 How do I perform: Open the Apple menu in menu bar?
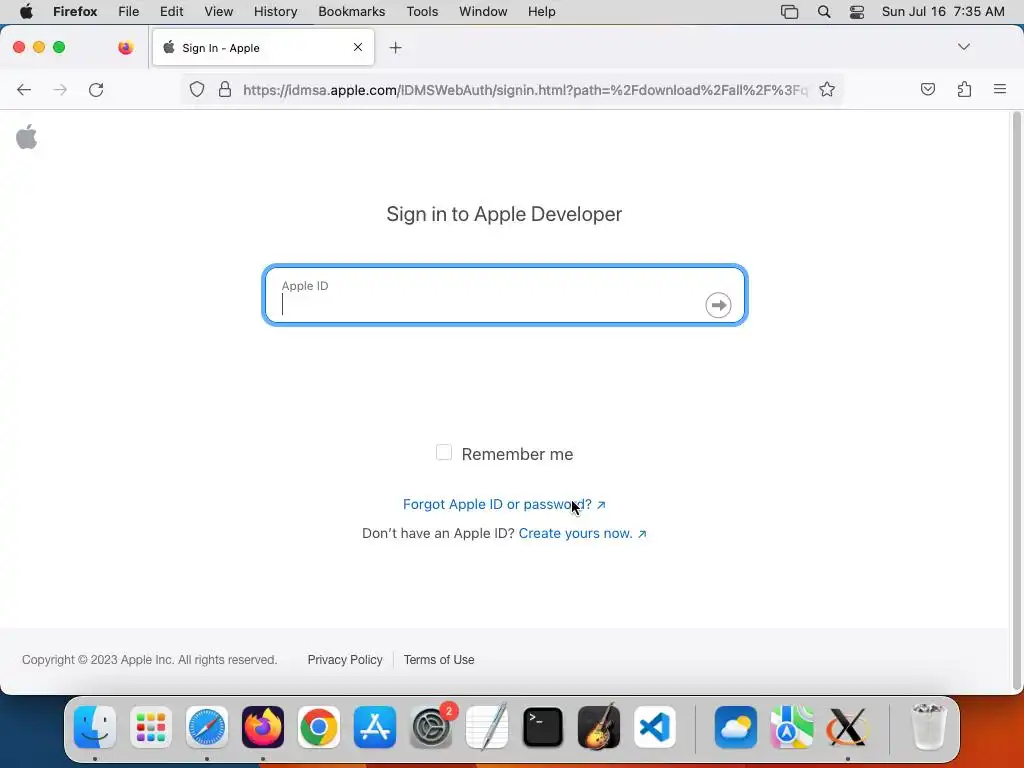[26, 12]
